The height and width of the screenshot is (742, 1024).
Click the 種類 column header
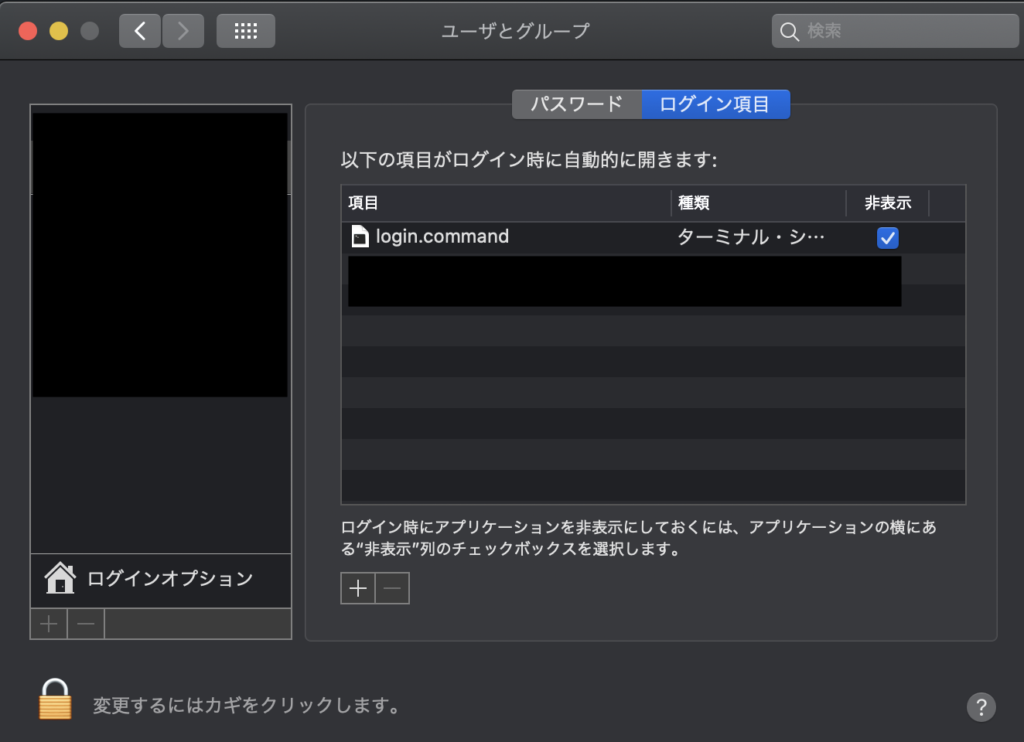[x=757, y=203]
